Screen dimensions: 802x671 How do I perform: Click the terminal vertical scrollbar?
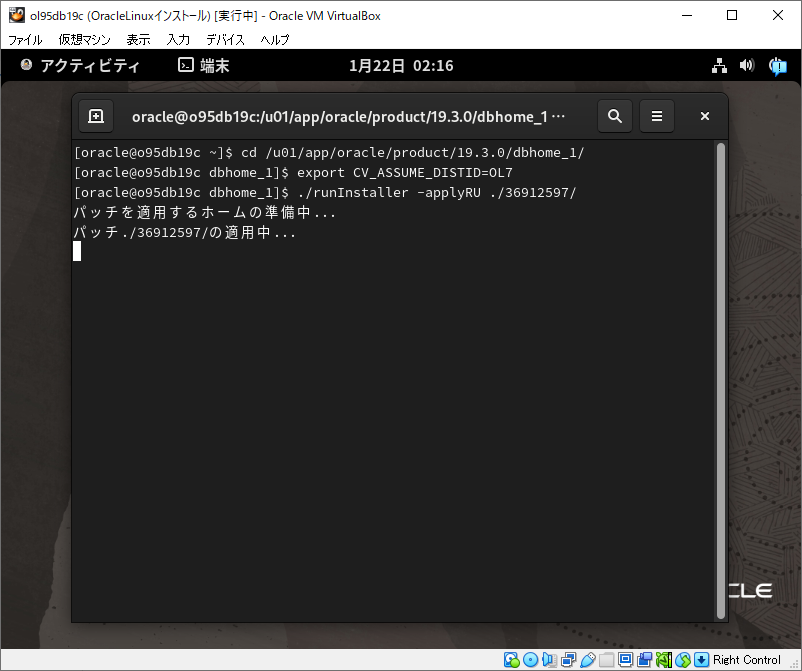click(x=721, y=381)
